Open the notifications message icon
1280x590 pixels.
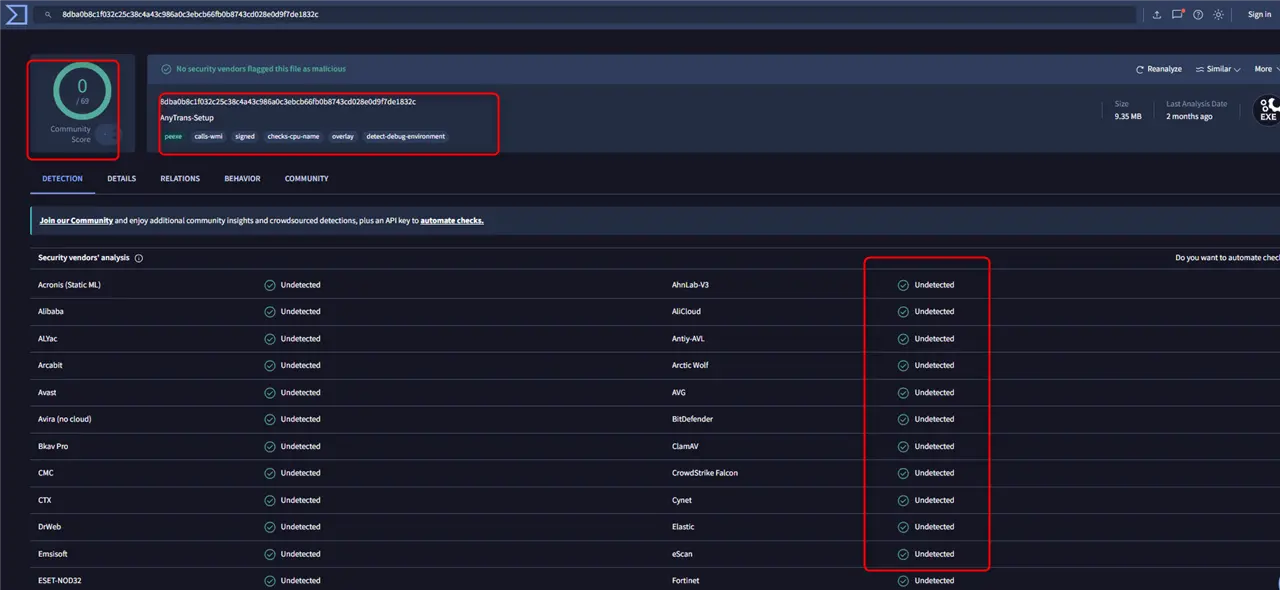coord(1178,15)
